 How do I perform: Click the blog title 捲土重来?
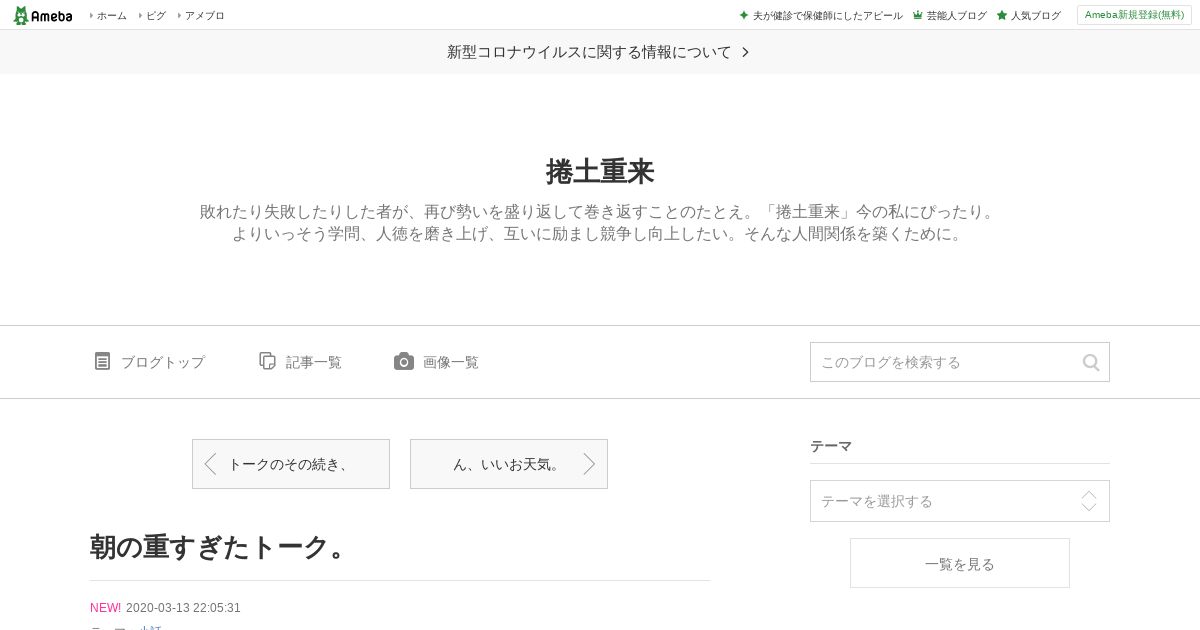click(600, 171)
